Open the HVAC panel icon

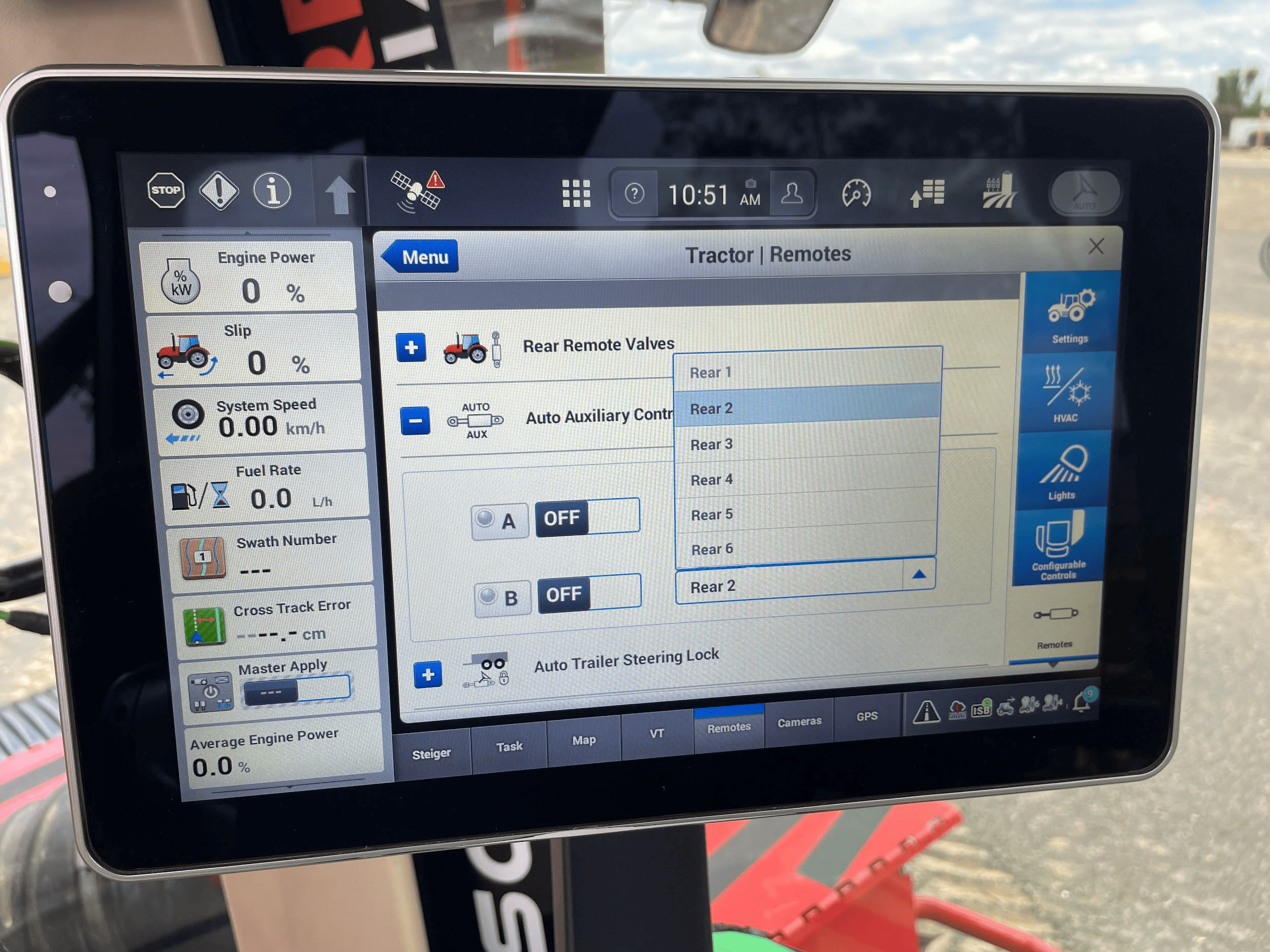point(1067,392)
